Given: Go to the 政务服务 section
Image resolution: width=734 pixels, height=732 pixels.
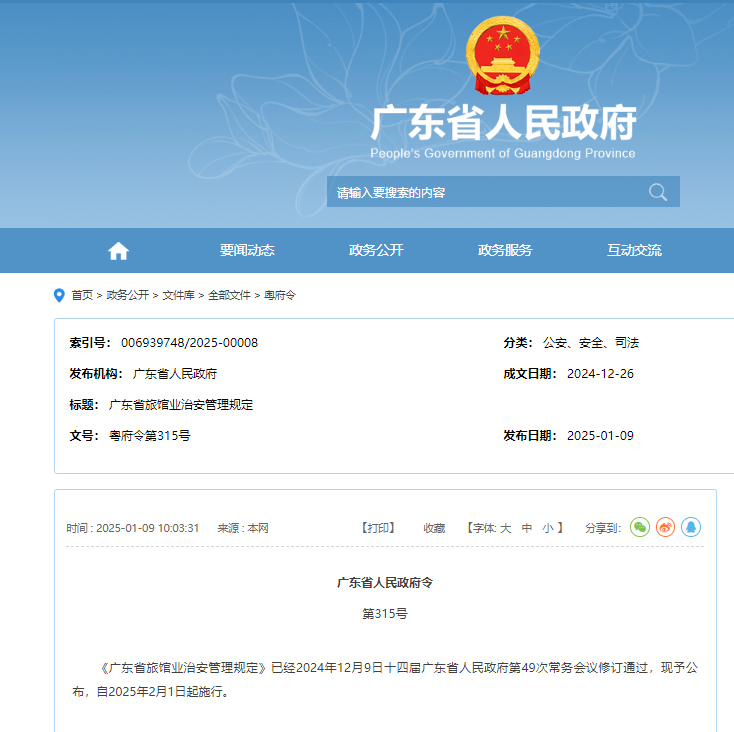Looking at the screenshot, I should coord(505,251).
